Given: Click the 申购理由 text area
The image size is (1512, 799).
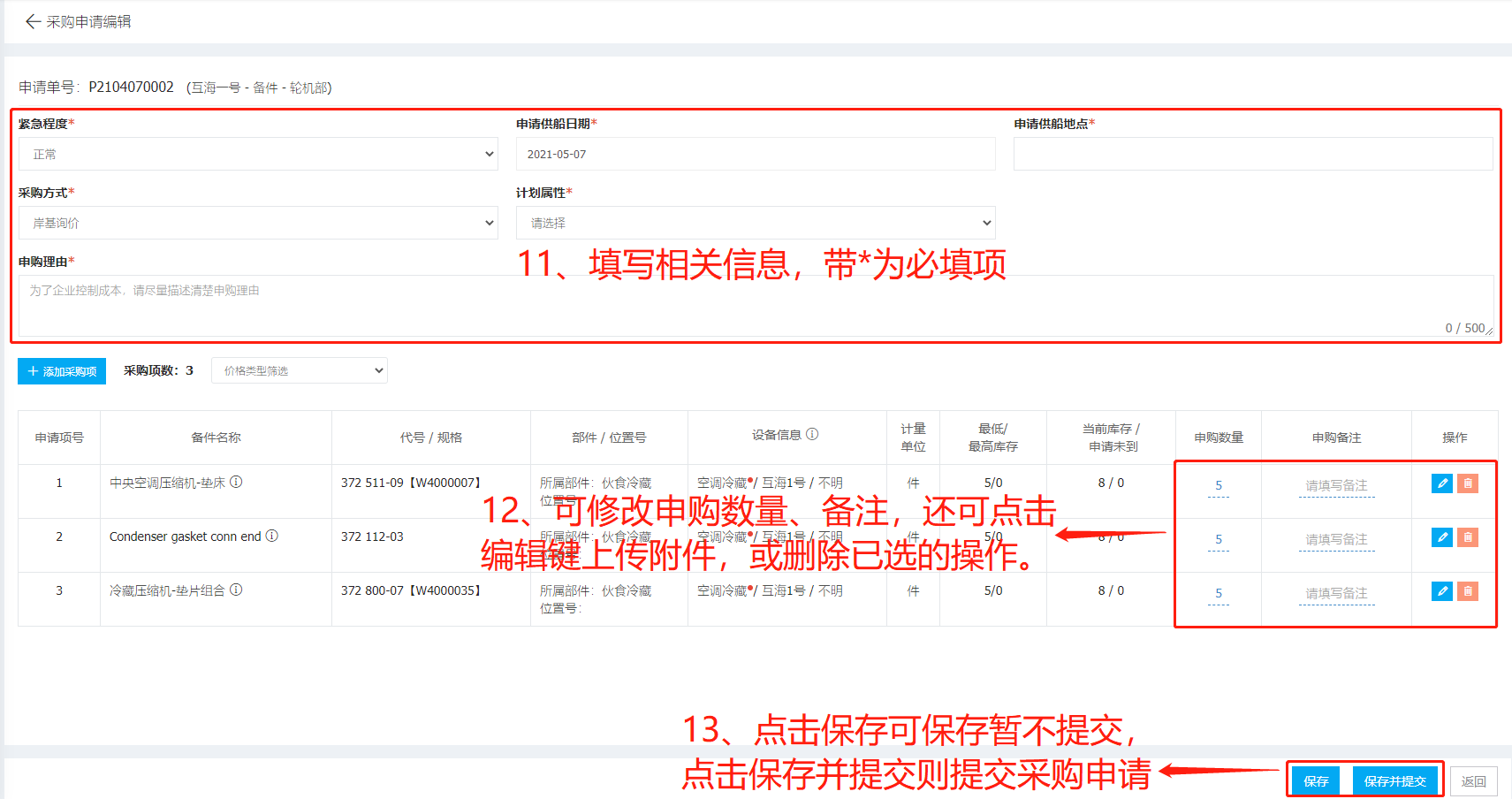Looking at the screenshot, I should tap(756, 306).
